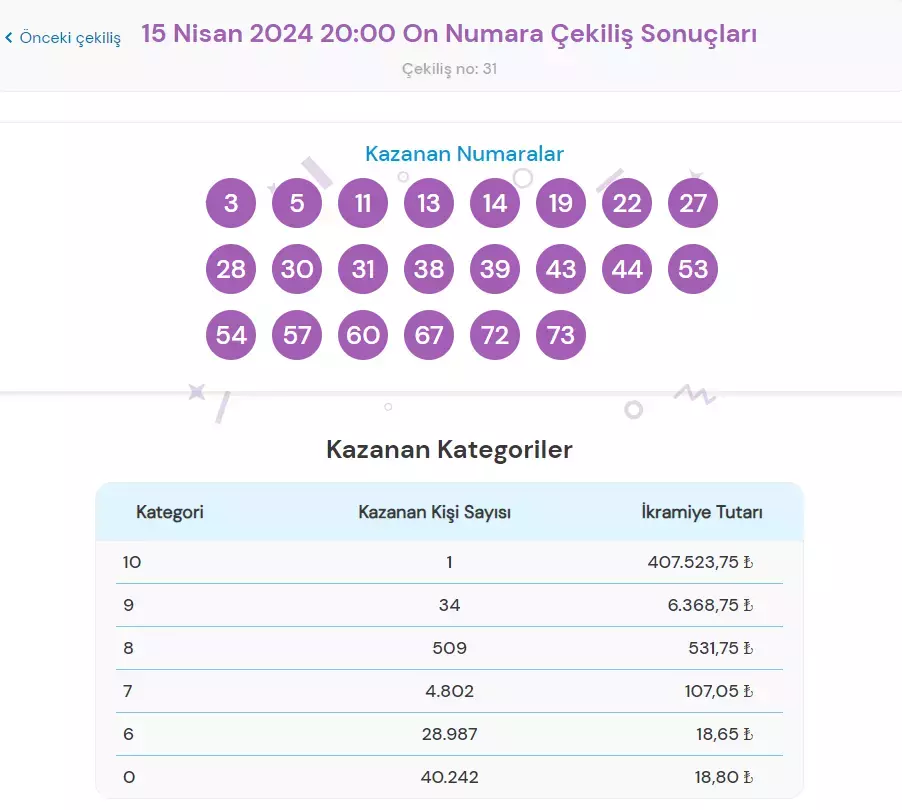902x810 pixels.
Task: Click winning number ball 3
Action: [x=231, y=204]
